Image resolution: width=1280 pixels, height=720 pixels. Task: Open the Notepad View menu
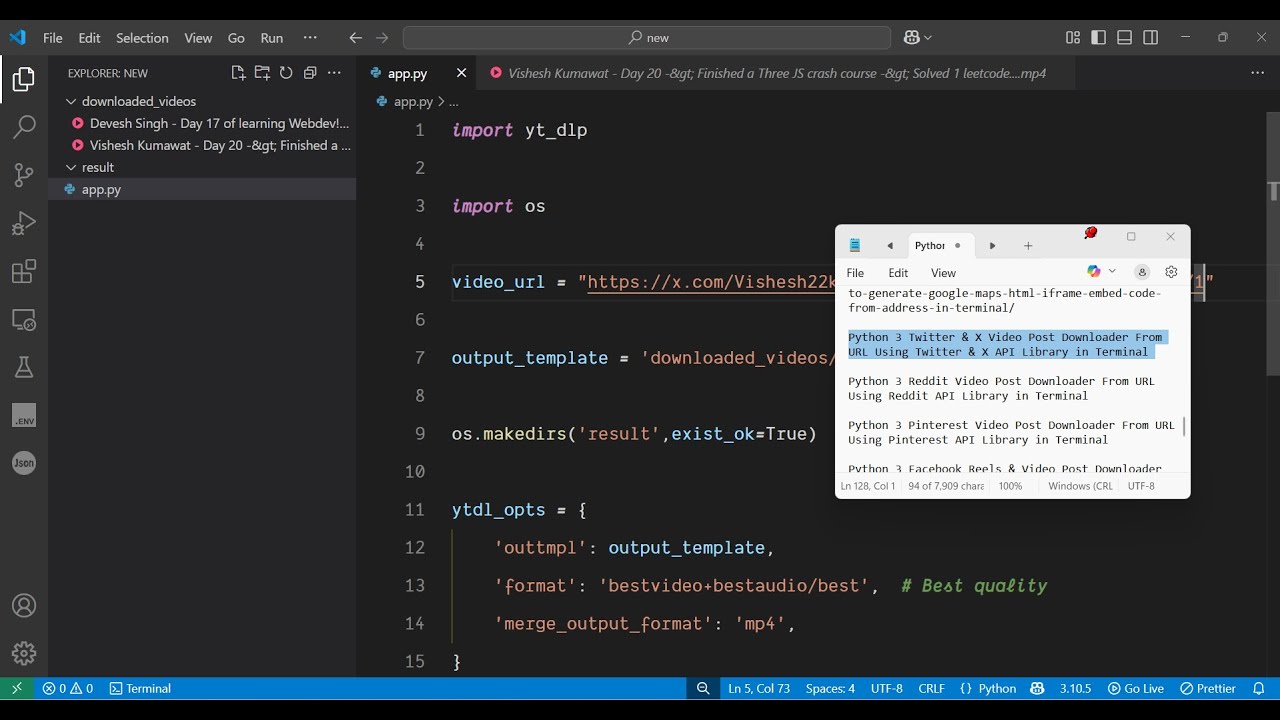(943, 273)
